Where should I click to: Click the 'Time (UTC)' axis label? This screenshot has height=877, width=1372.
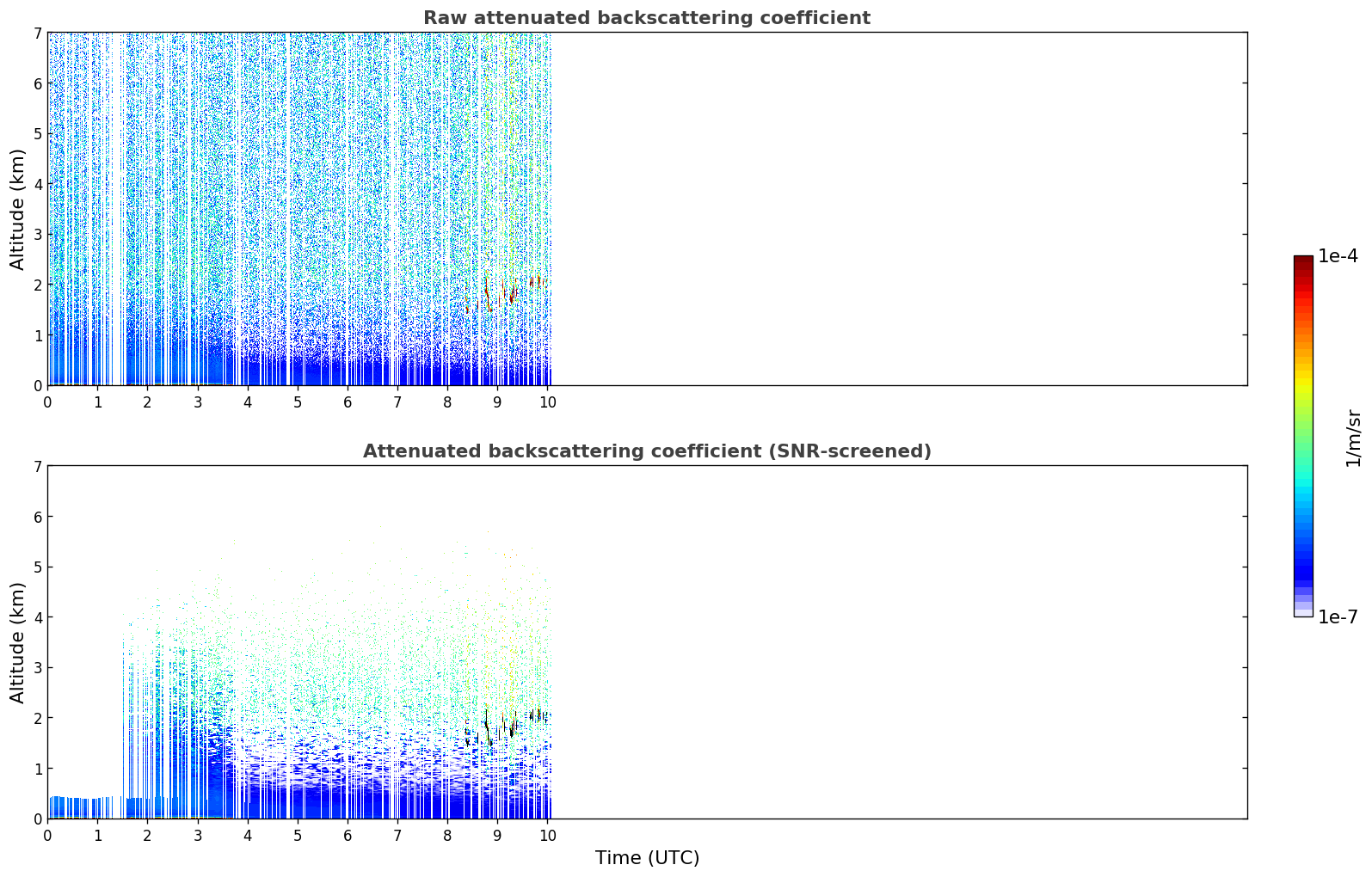[647, 858]
